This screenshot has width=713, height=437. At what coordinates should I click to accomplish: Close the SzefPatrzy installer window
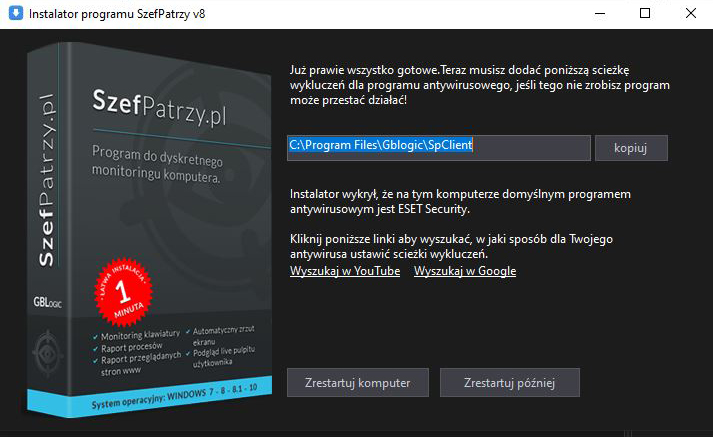point(691,14)
